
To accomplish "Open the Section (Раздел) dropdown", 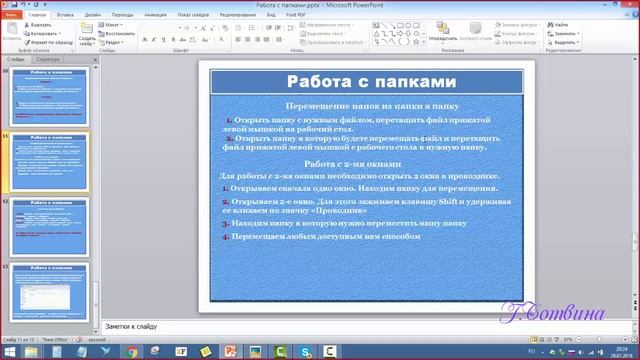I will point(111,42).
